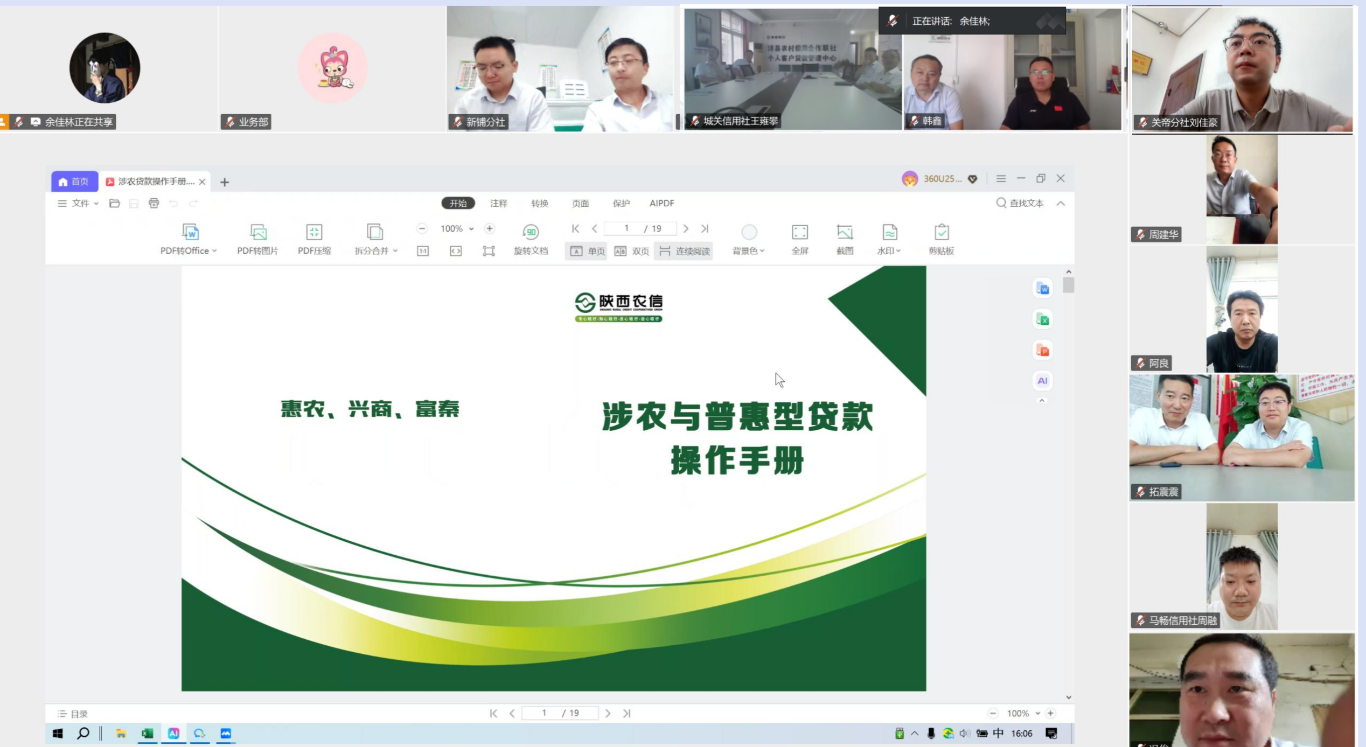Open the 拆分合并 dropdown

376,239
